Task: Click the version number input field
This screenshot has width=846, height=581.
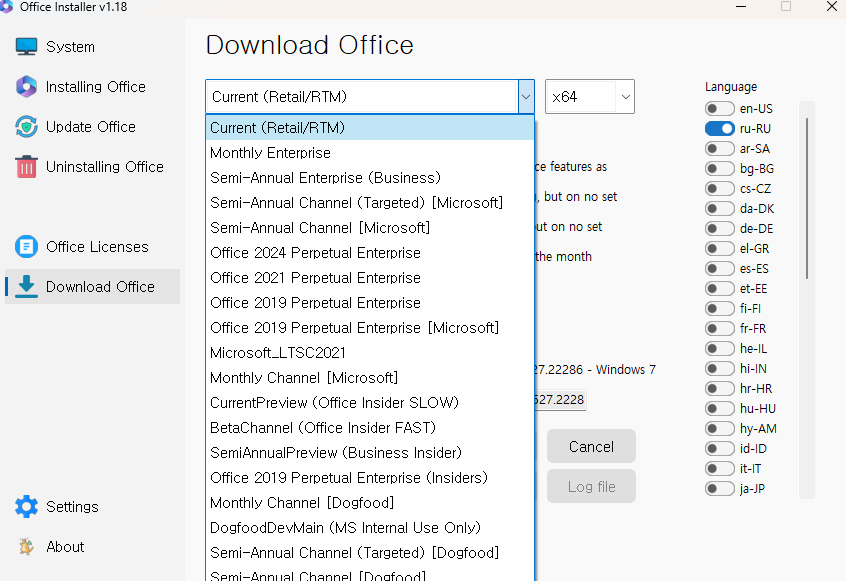Action: pos(560,400)
